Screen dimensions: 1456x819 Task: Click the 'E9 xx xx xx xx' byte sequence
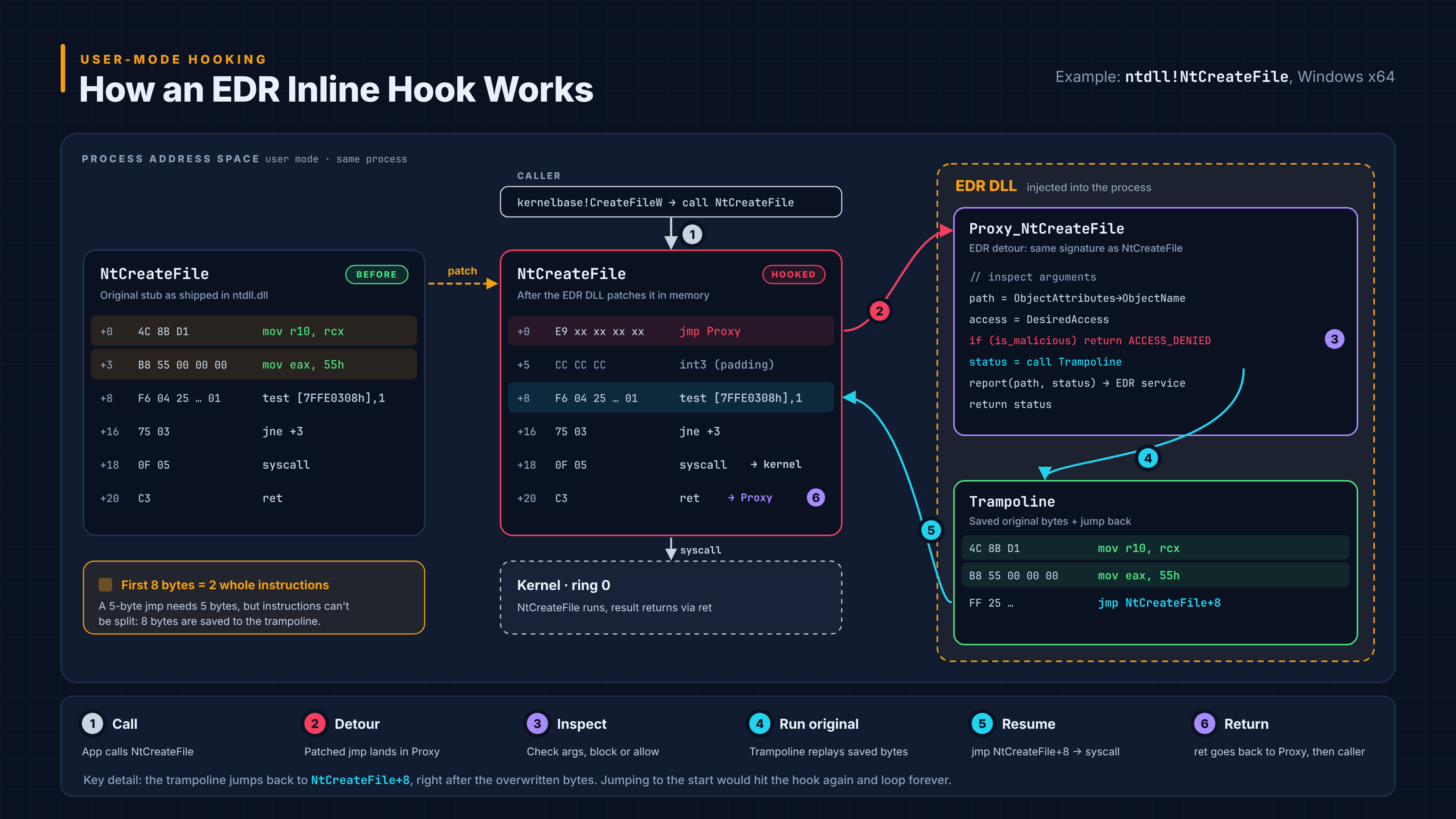(x=599, y=331)
